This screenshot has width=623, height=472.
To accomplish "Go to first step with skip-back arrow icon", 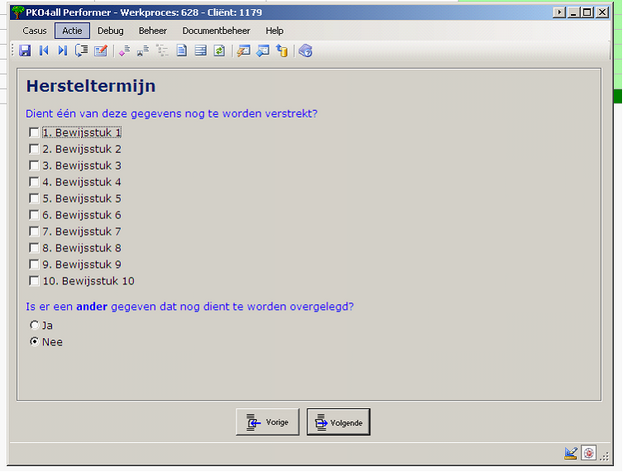I will point(44,51).
